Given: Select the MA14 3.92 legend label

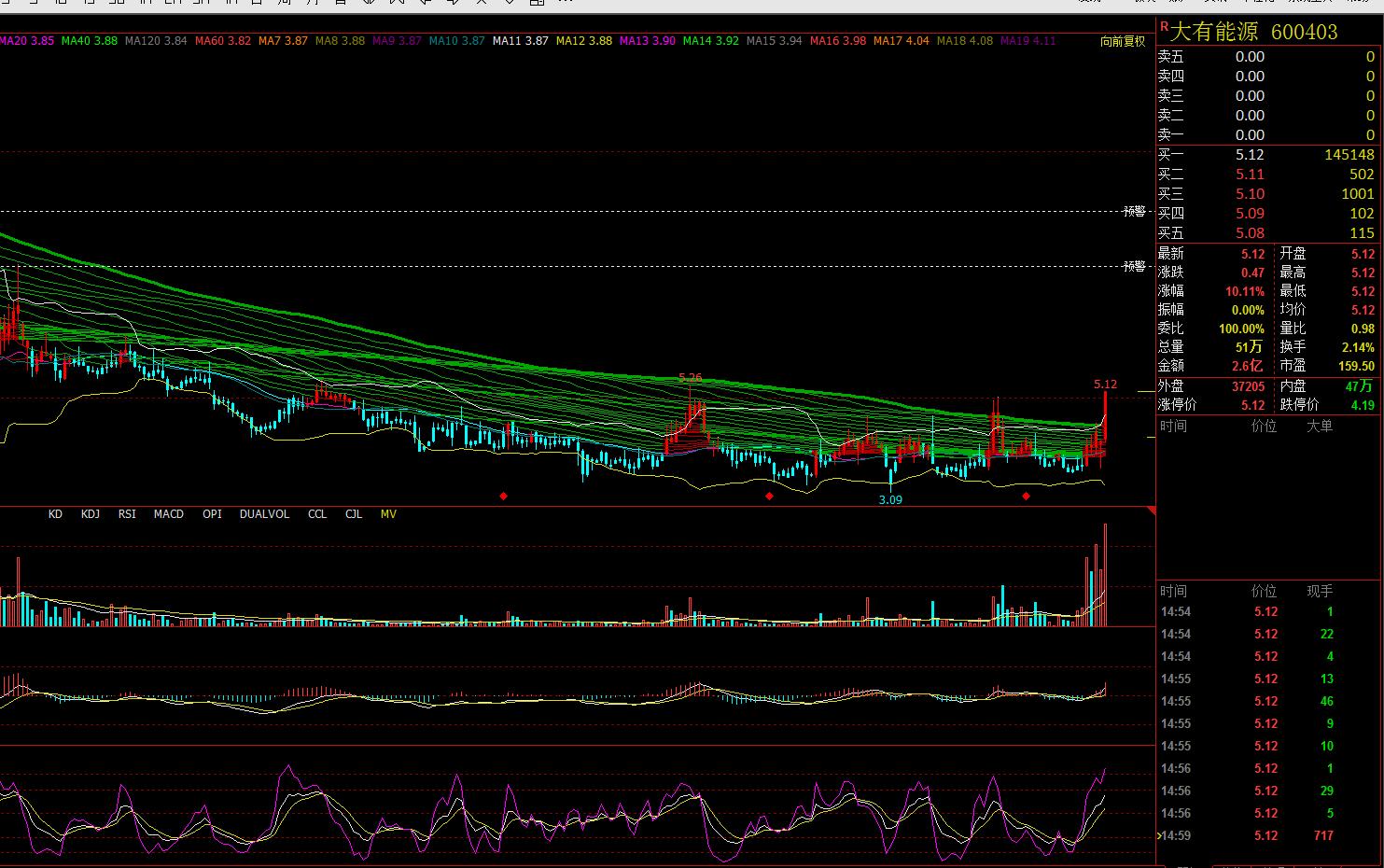Looking at the screenshot, I should (711, 41).
